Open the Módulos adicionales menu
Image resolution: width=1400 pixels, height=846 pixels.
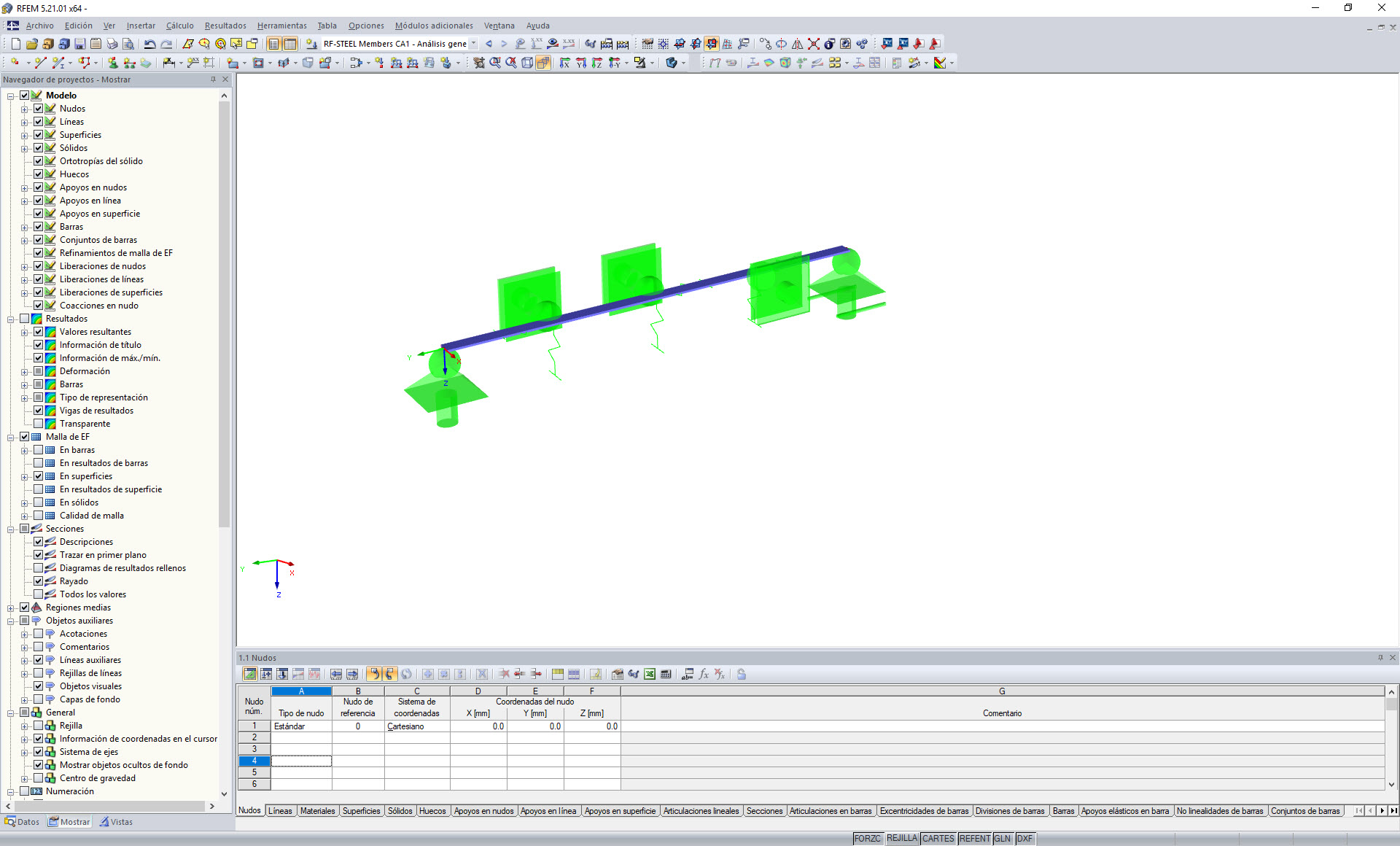[433, 26]
